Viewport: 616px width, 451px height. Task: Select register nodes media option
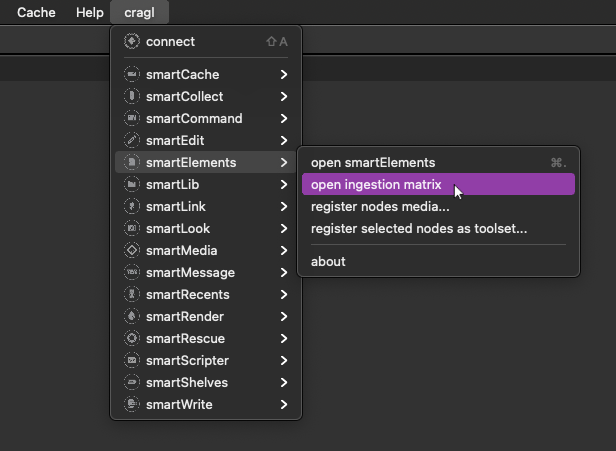(x=380, y=207)
